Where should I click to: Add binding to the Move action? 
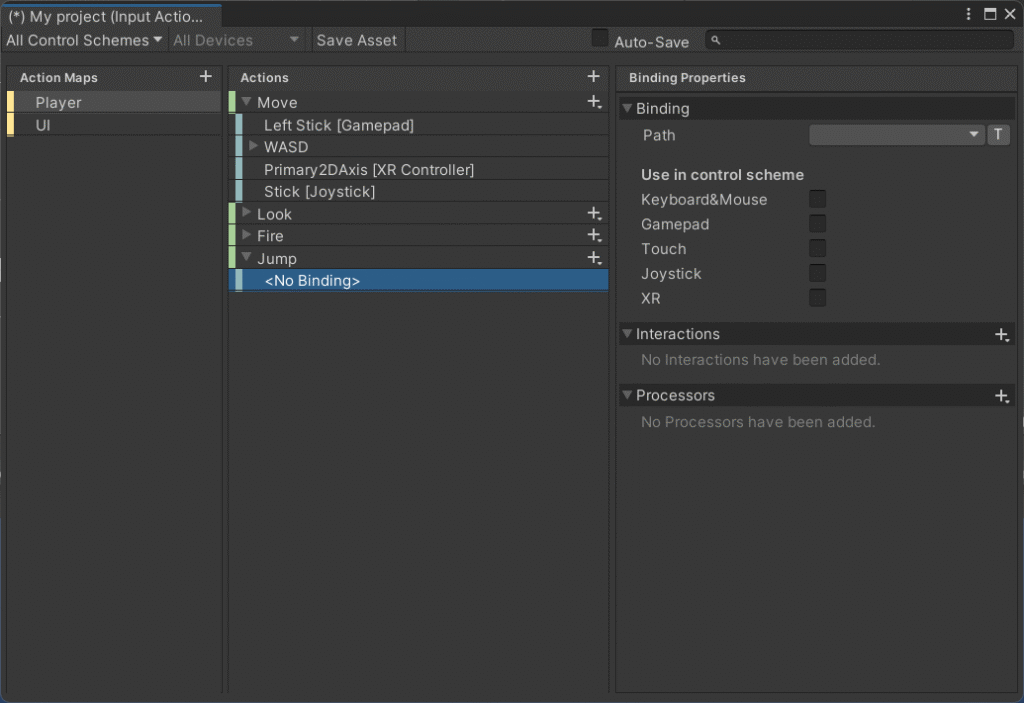tap(594, 102)
